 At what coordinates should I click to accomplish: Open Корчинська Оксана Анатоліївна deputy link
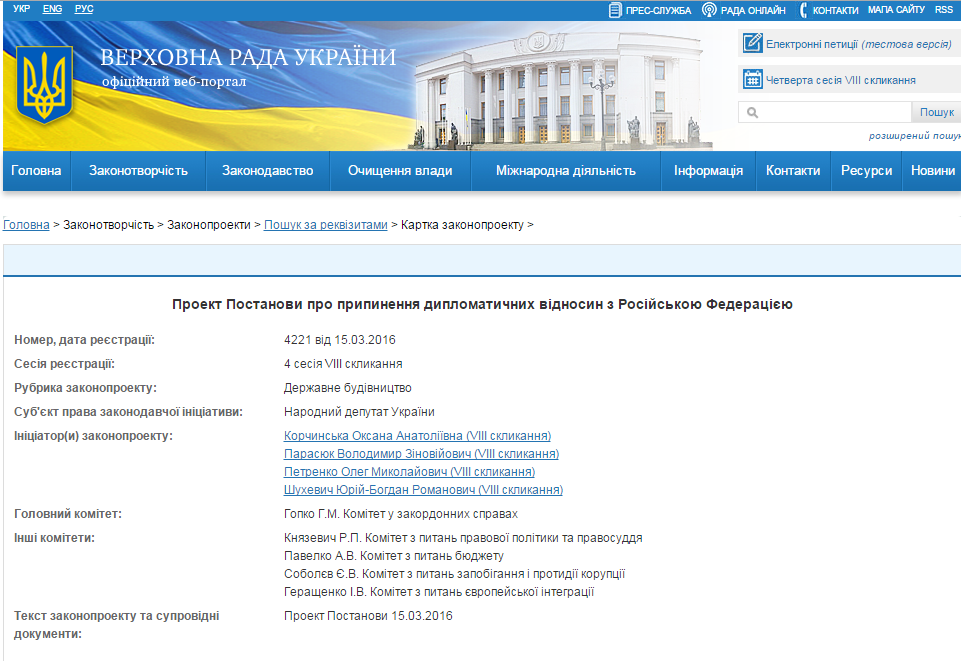417,436
